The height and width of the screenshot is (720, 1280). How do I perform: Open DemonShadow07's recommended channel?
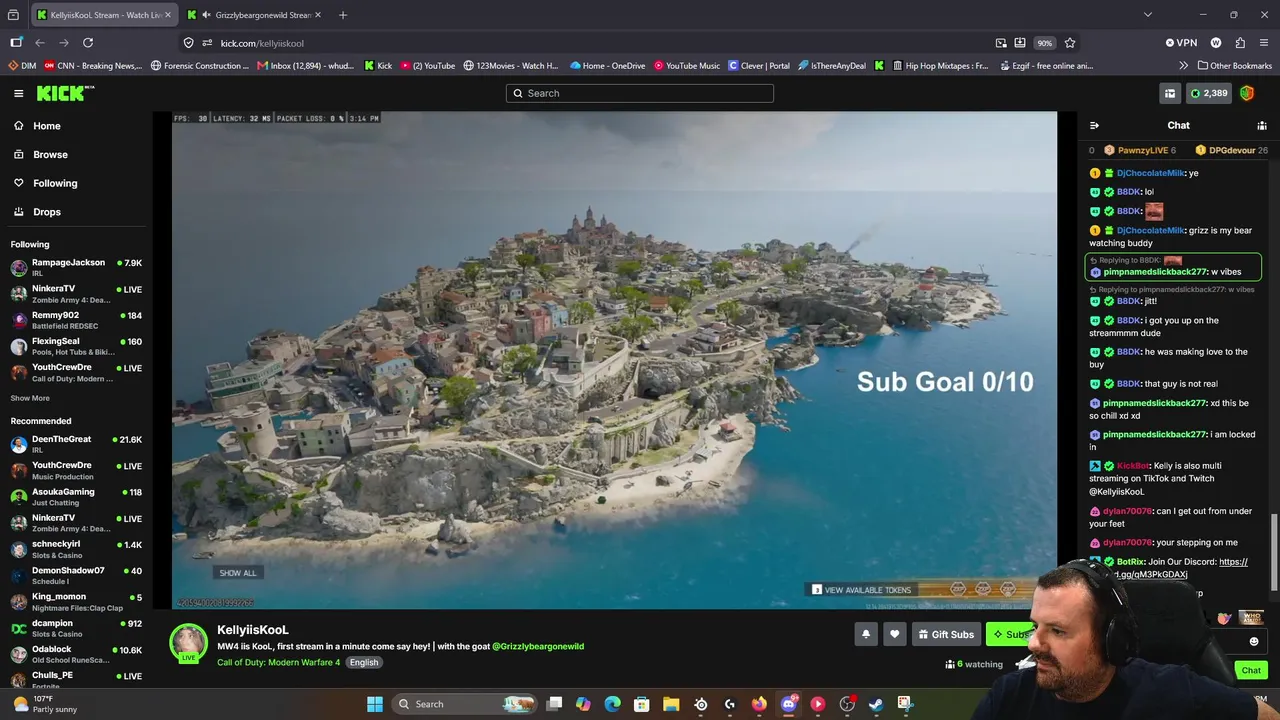(76, 576)
